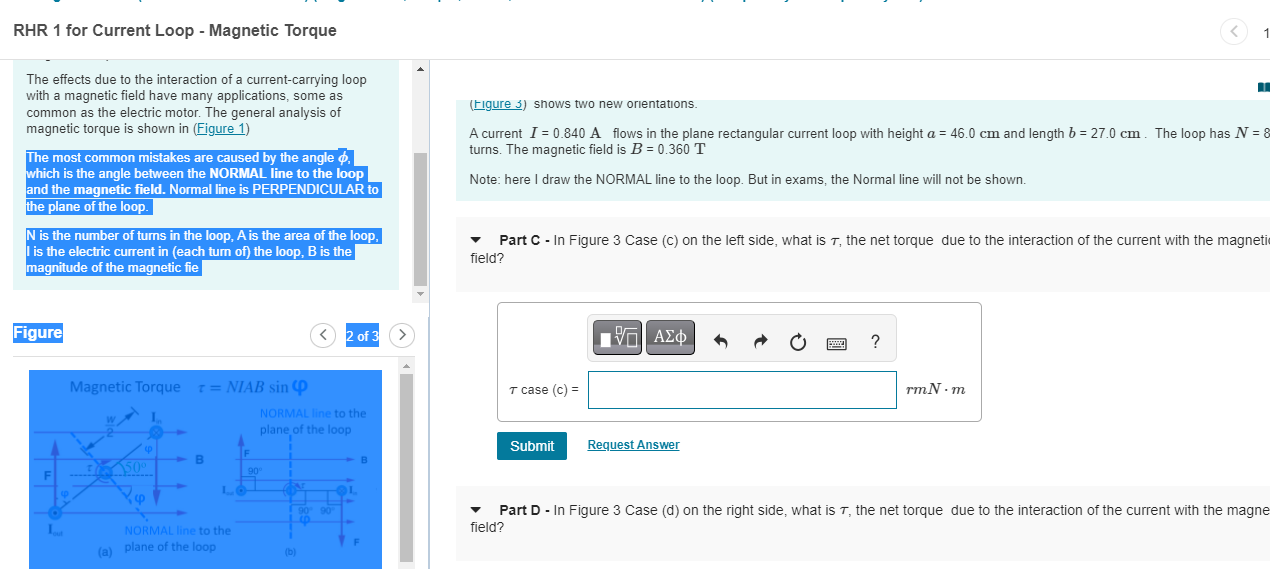Go to previous problem arrow at top right
Screen dimensions: 1270x569
[1233, 31]
